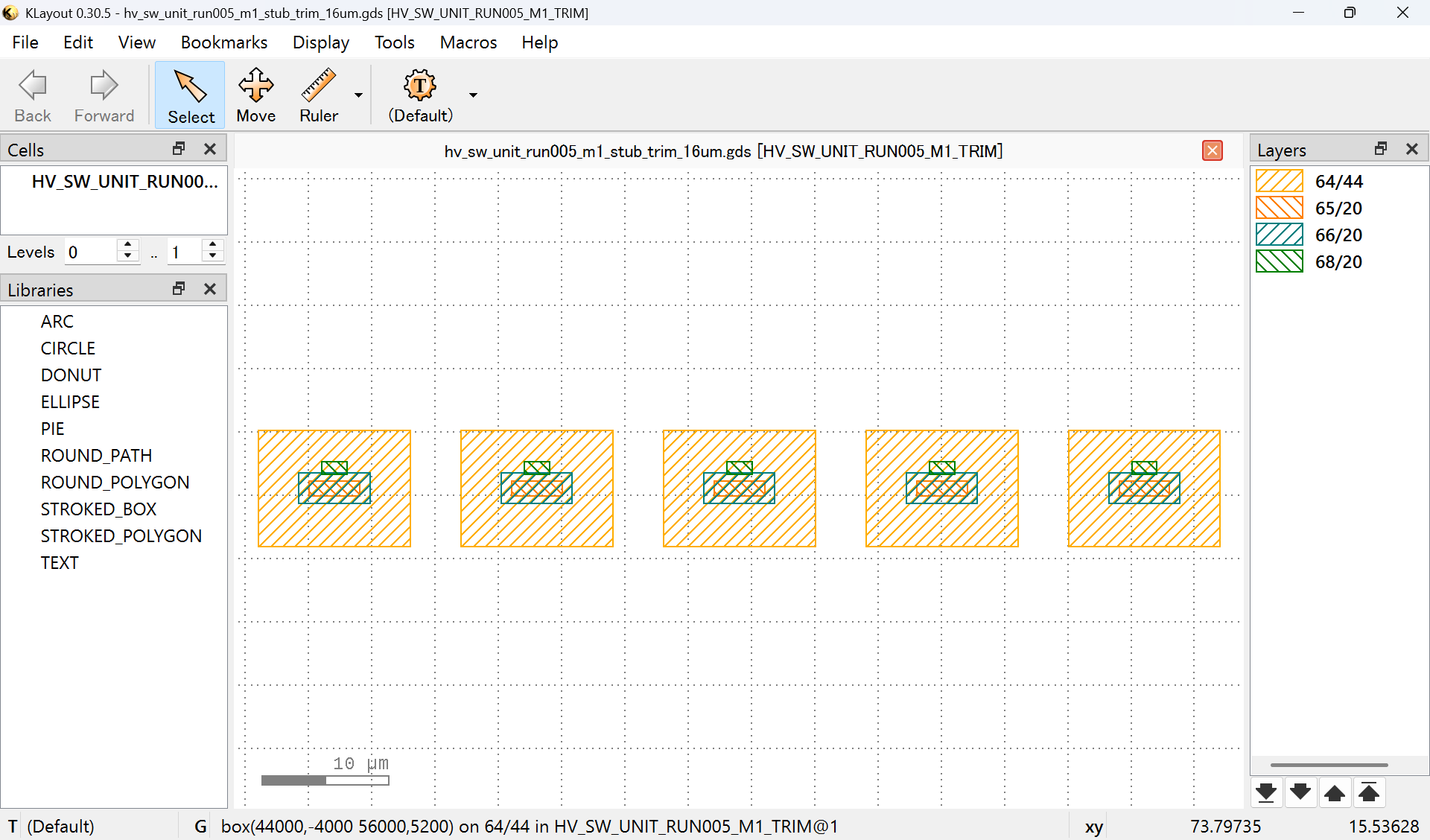
Task: Move selected layer up one step
Action: click(x=1335, y=792)
